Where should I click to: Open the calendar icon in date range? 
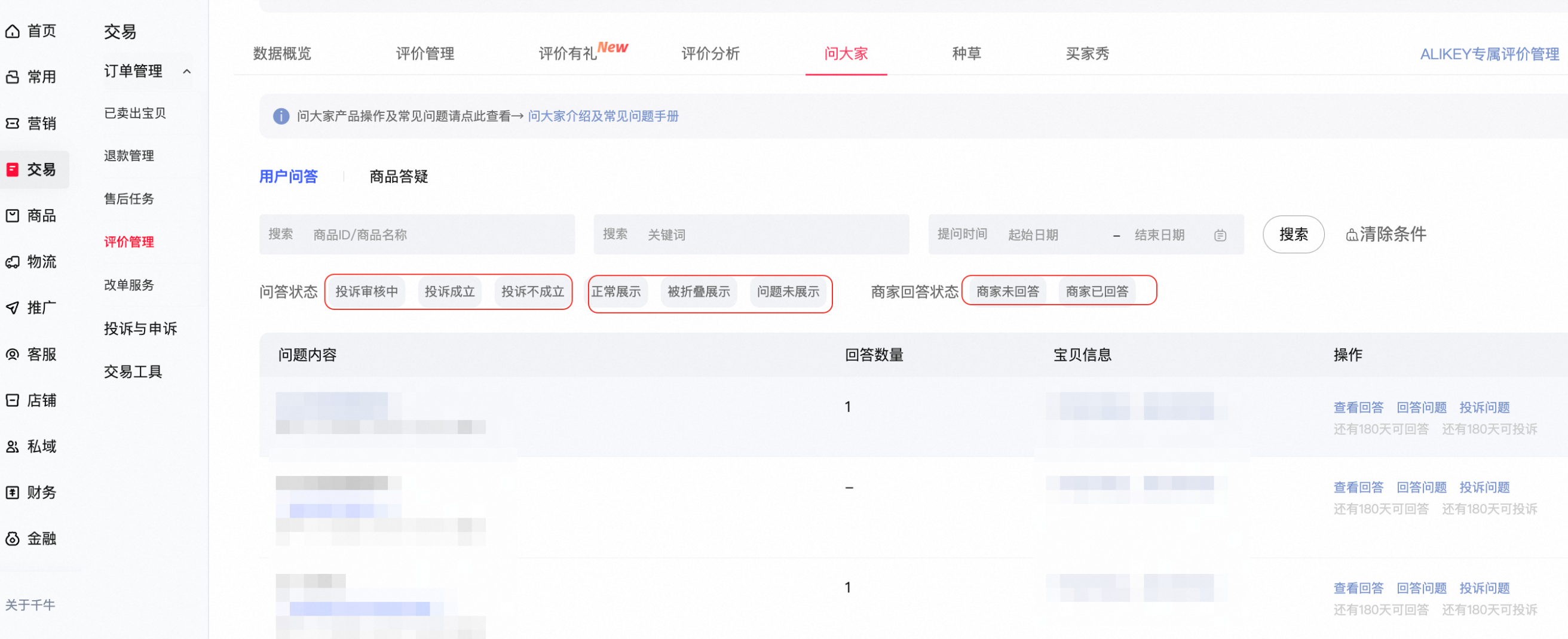tap(1220, 235)
